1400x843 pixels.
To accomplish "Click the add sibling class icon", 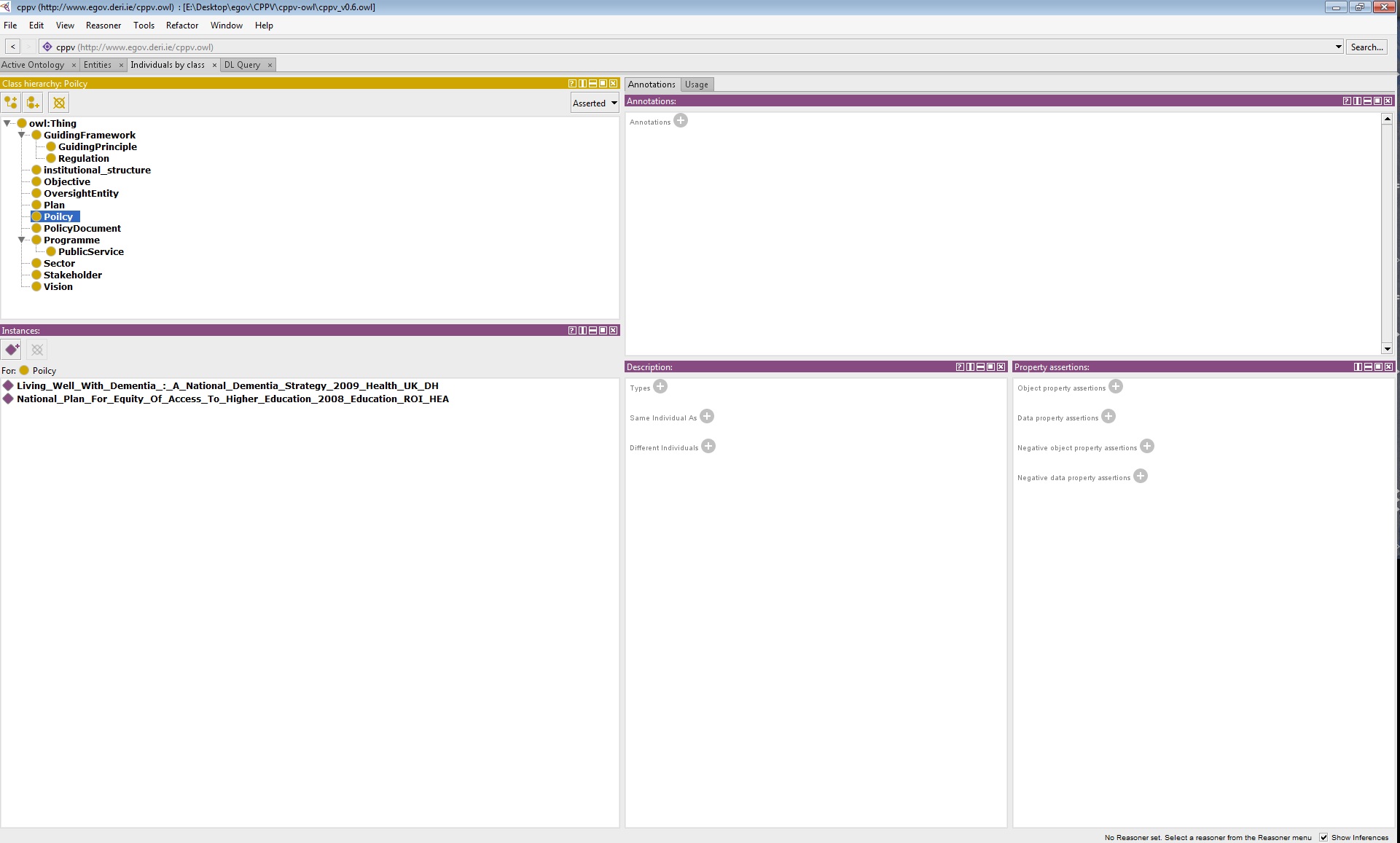I will tap(34, 103).
